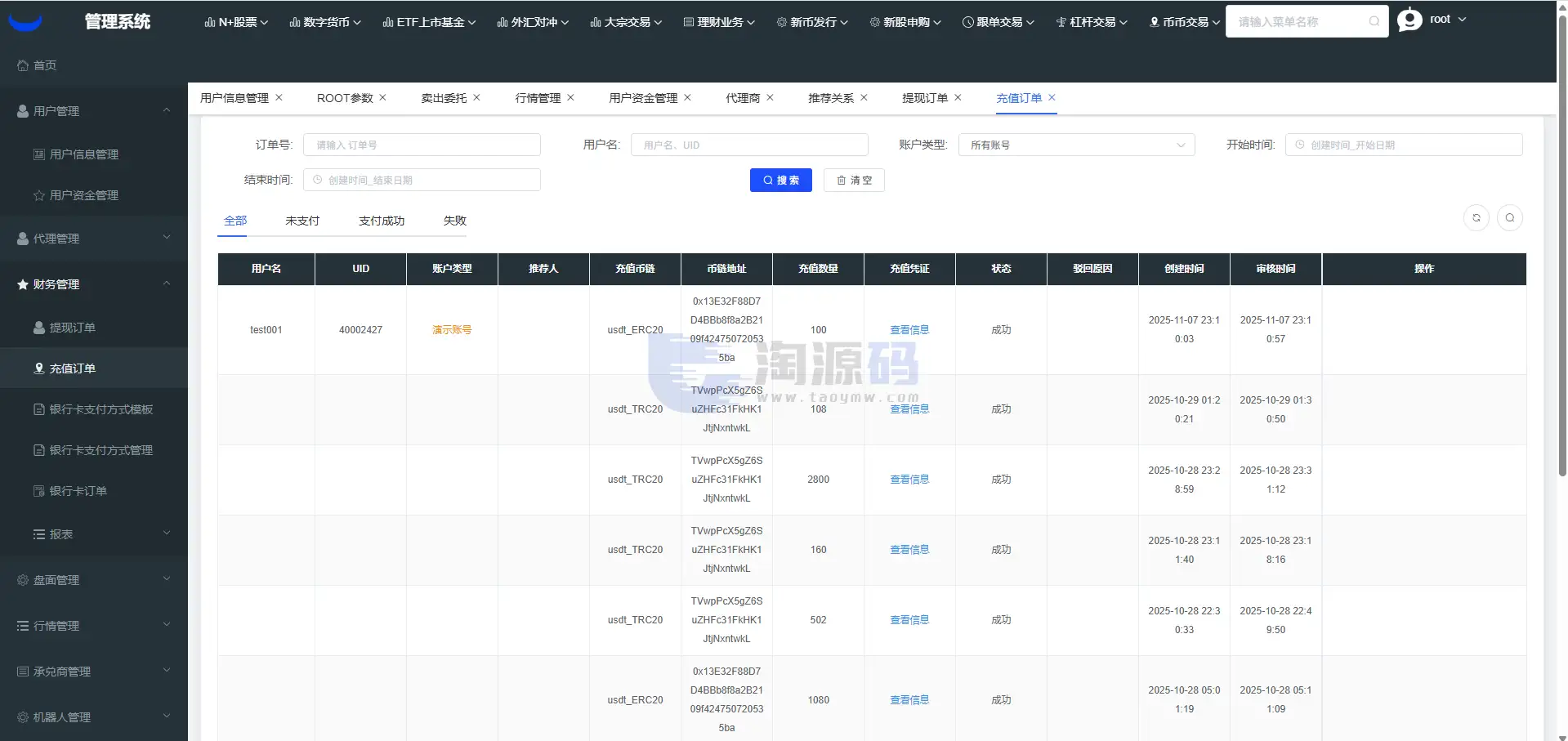Focus the 用户名 UID input field
The height and width of the screenshot is (741, 1568).
click(x=749, y=145)
